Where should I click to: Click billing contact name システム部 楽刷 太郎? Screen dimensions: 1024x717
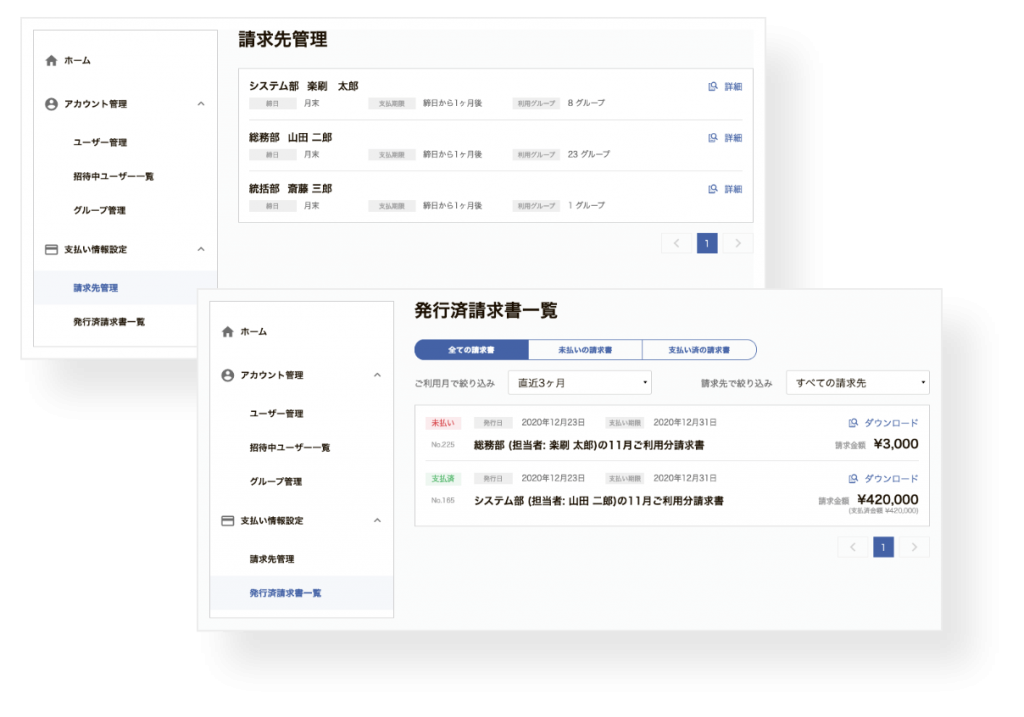[304, 86]
